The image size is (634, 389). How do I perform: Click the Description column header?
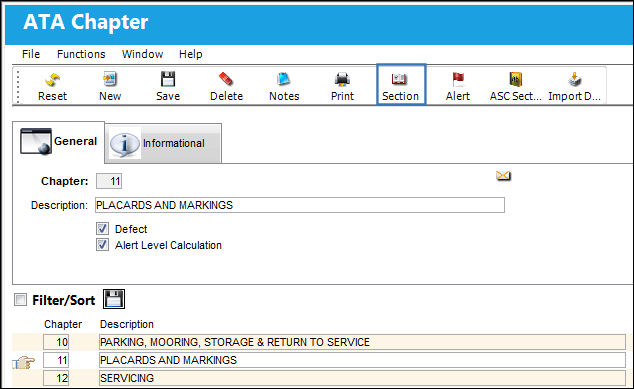(x=127, y=324)
